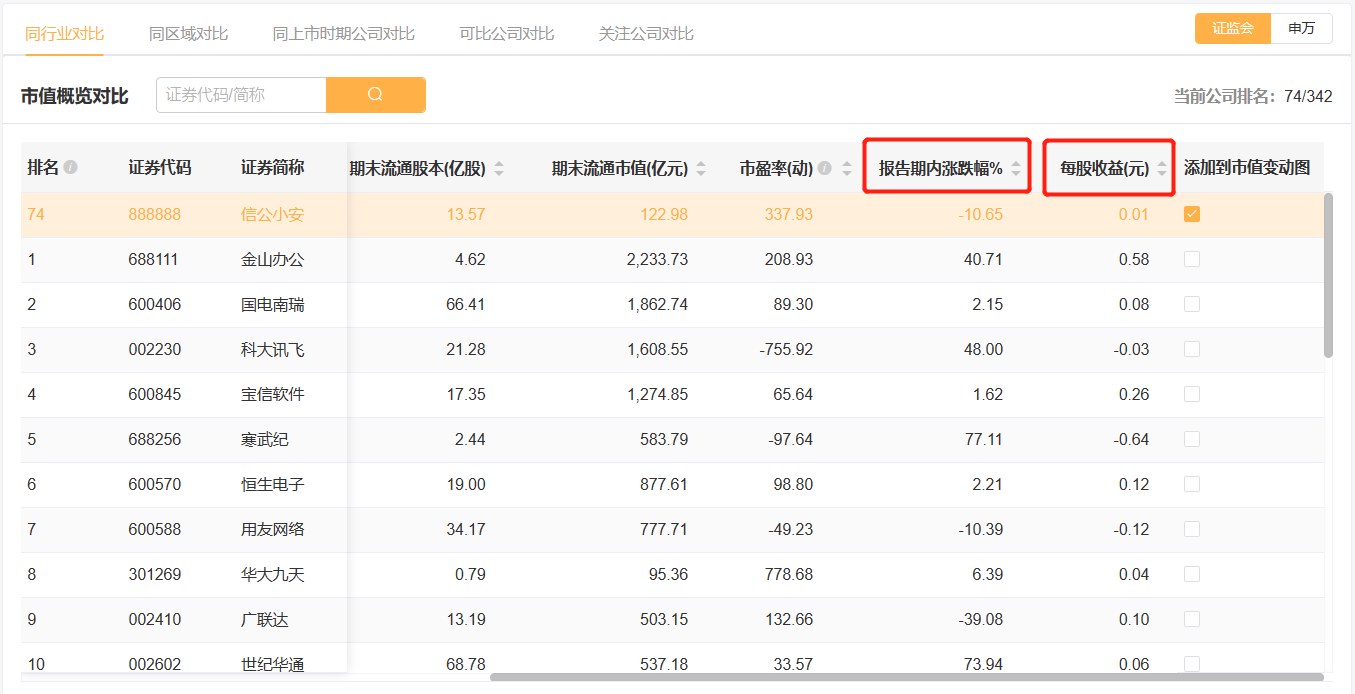
Task: Click the stock code 002230
Action: pos(155,349)
